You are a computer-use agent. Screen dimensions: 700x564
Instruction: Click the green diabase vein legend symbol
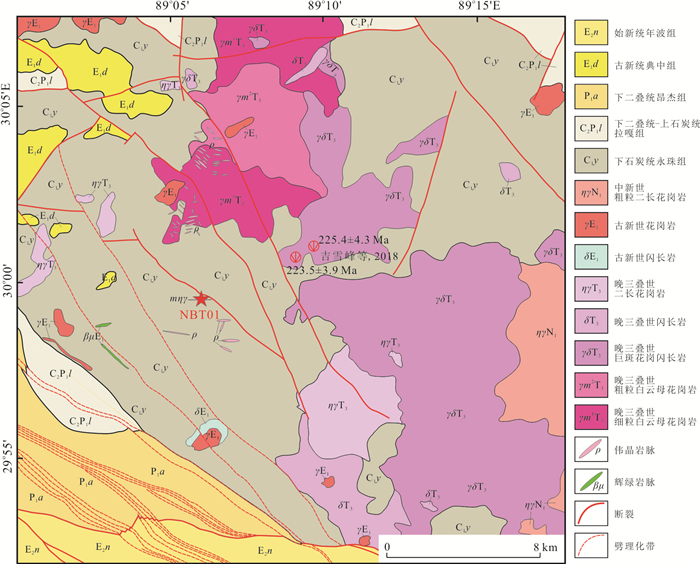(591, 481)
